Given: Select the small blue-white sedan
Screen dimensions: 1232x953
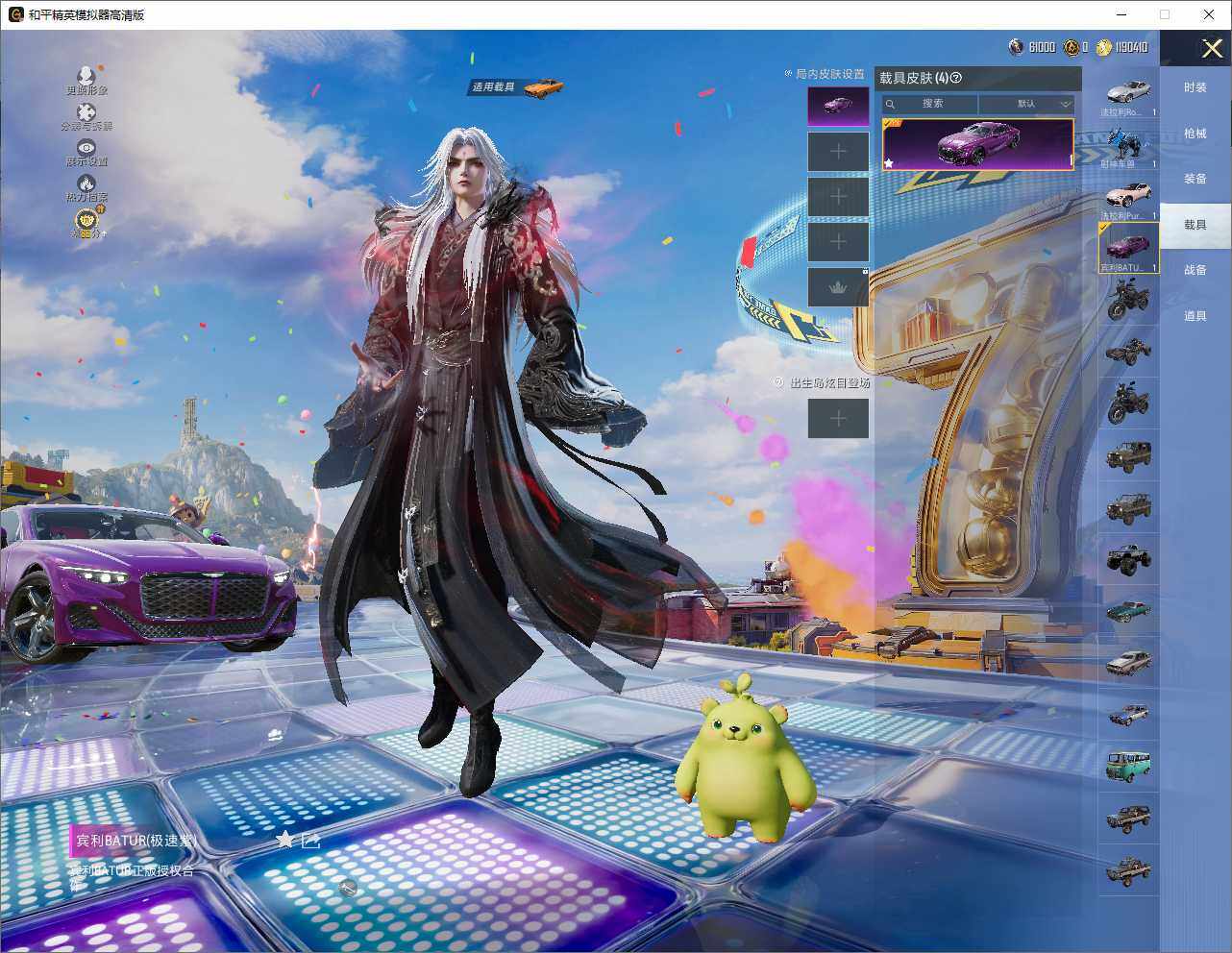Looking at the screenshot, I should click(1128, 715).
